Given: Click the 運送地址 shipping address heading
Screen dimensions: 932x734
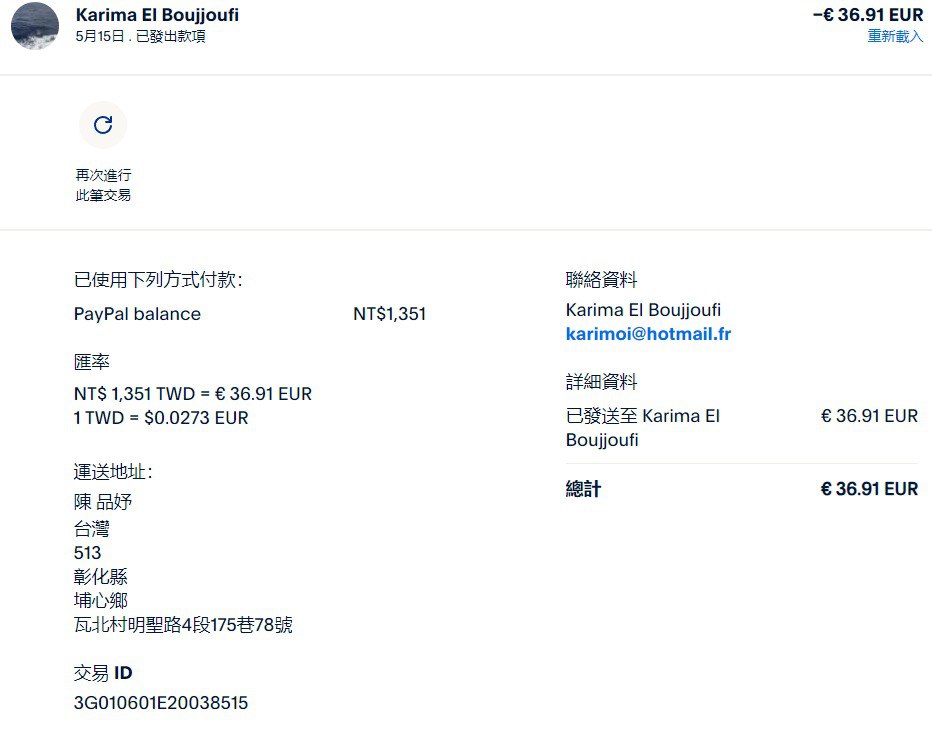Looking at the screenshot, I should [x=113, y=472].
